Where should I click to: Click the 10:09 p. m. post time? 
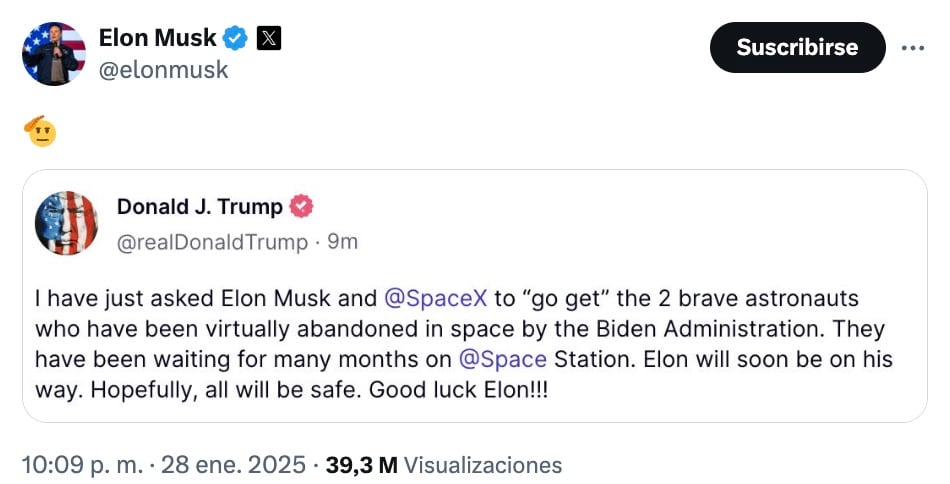80,465
